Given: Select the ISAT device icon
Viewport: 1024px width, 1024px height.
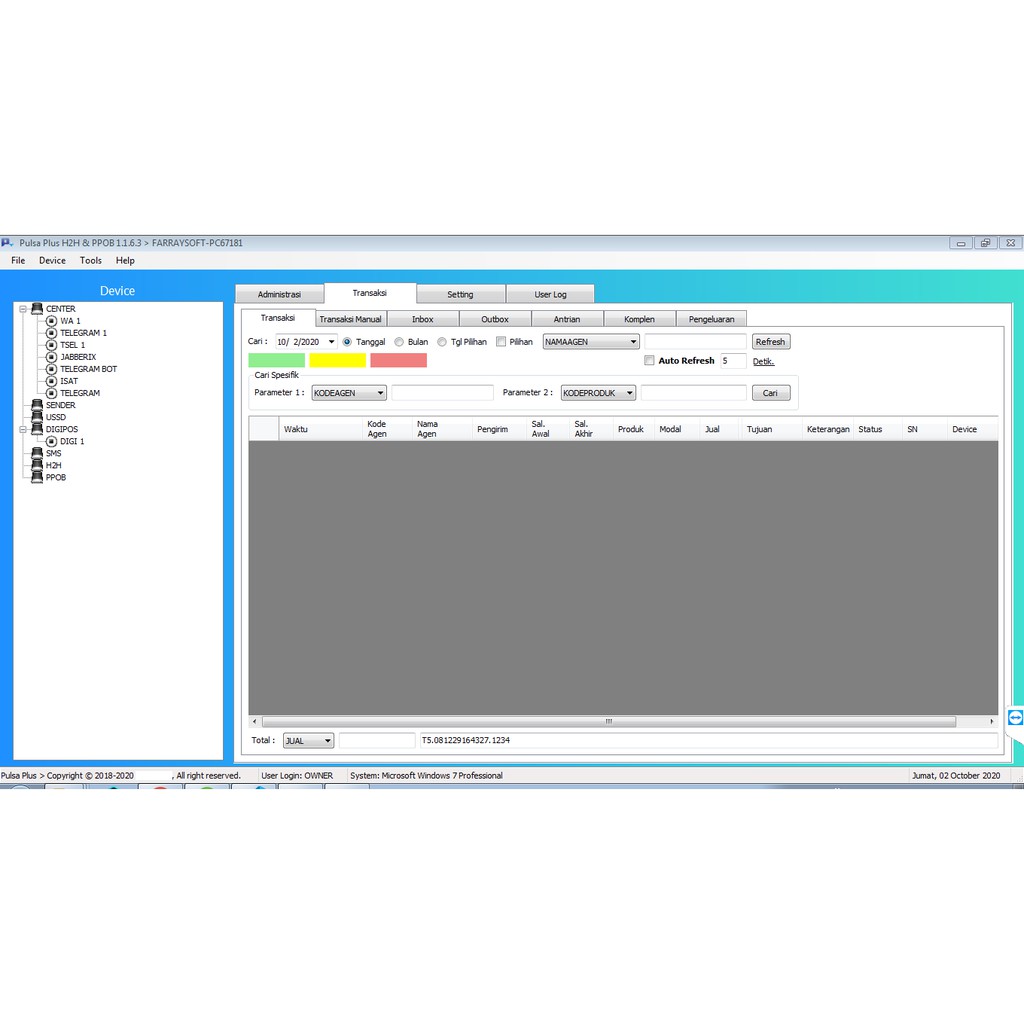Looking at the screenshot, I should pyautogui.click(x=52, y=381).
